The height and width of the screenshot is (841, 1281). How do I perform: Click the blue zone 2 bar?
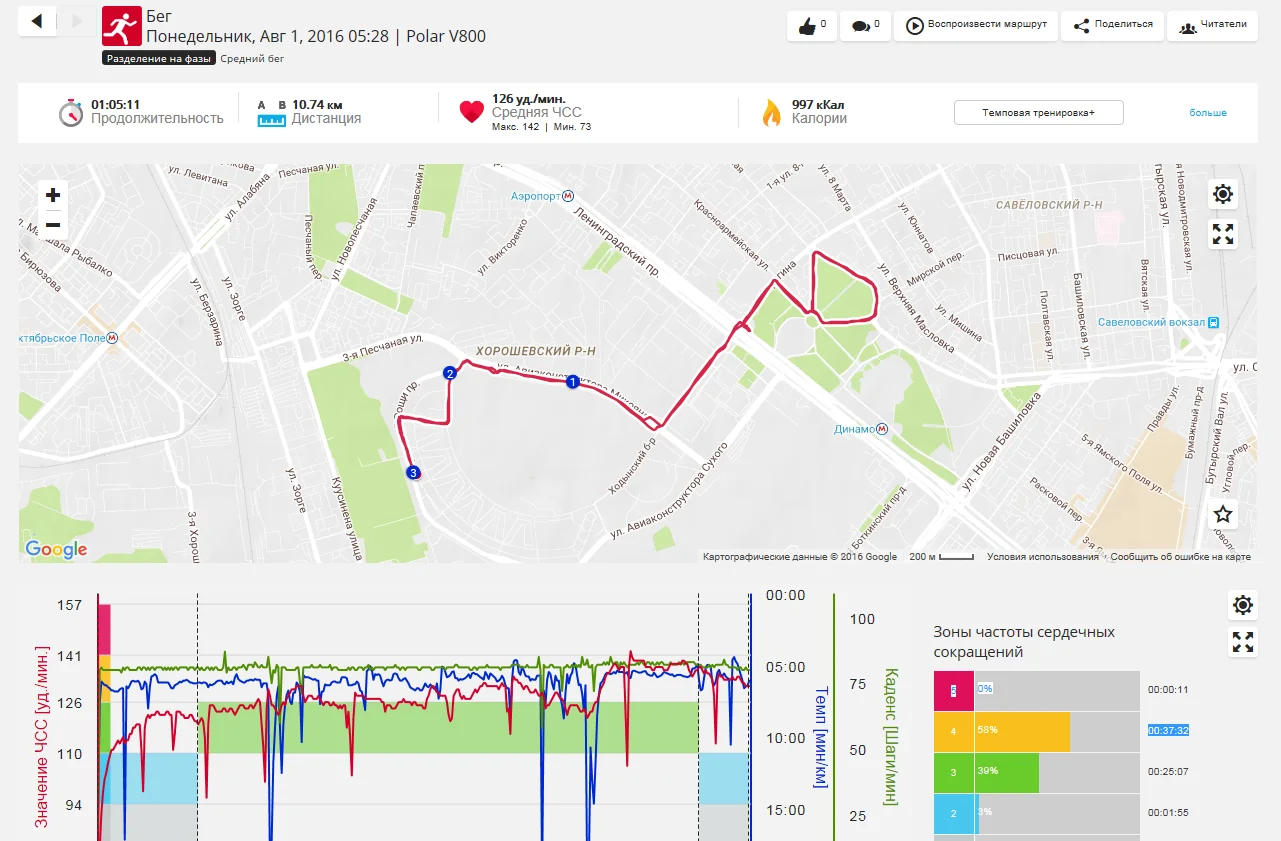[x=956, y=814]
